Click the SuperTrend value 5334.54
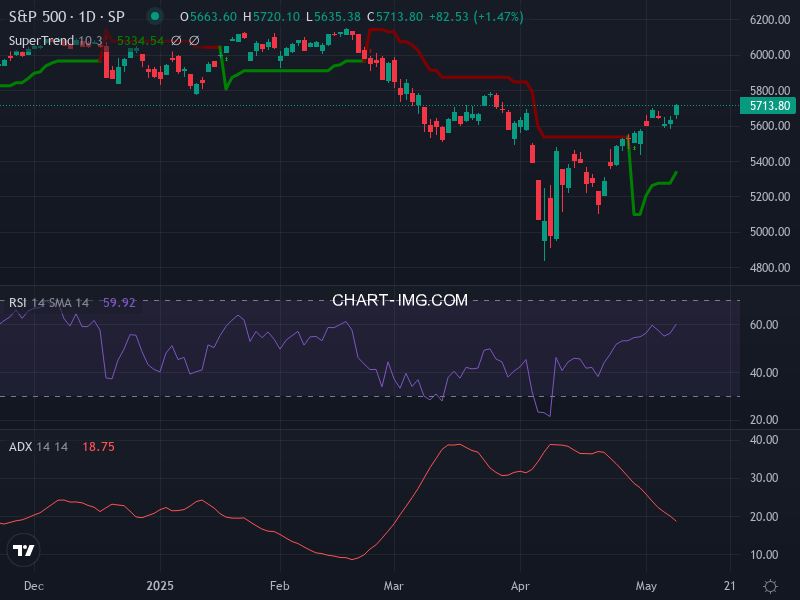This screenshot has width=800, height=600. click(x=140, y=40)
